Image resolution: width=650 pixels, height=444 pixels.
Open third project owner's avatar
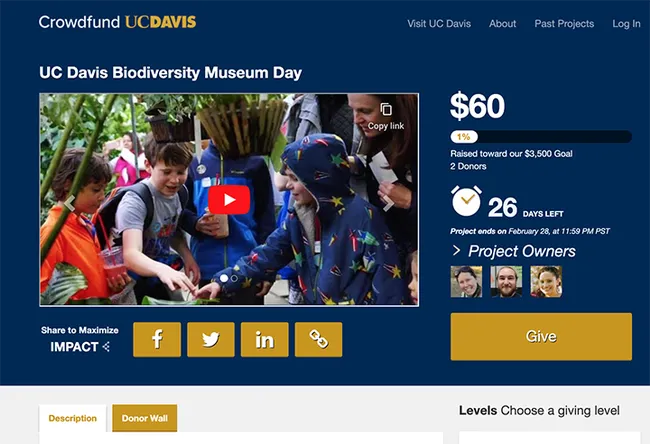point(545,281)
